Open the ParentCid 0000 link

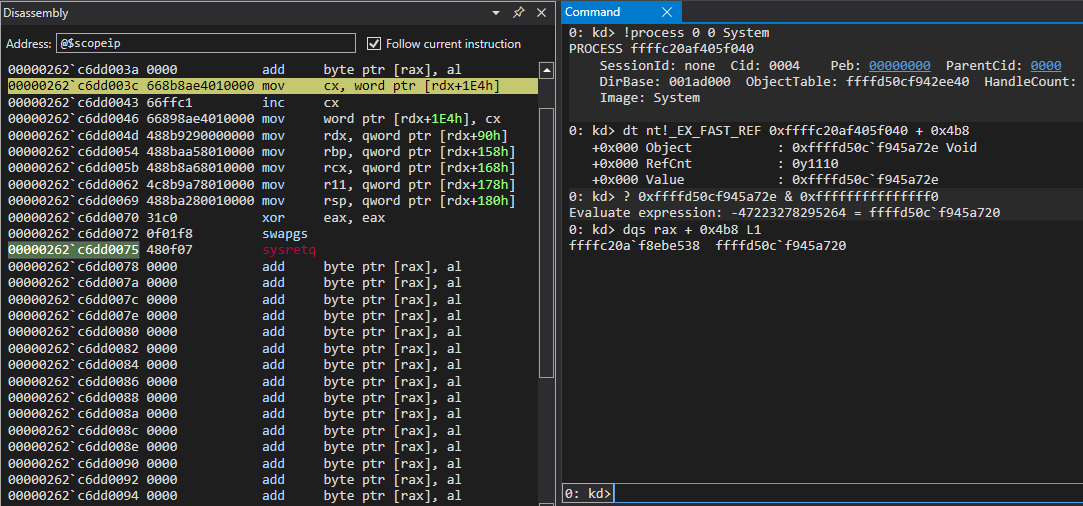click(x=1045, y=65)
